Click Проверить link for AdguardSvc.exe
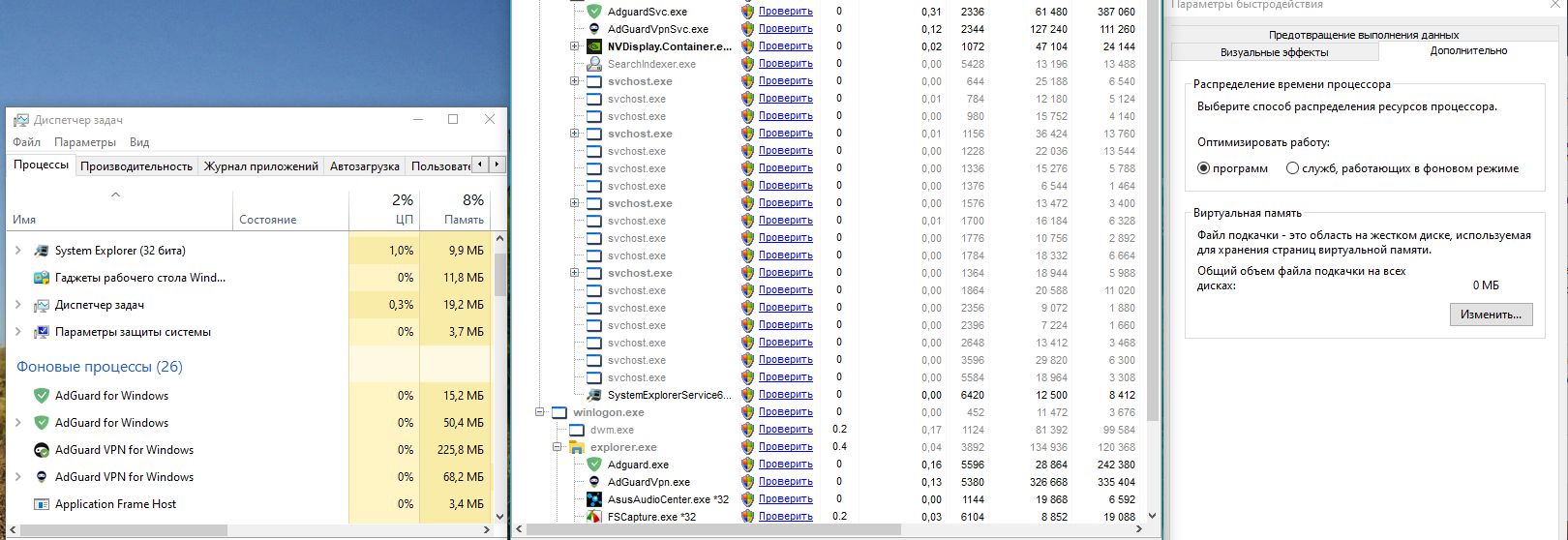Viewport: 1568px width, 540px height. tap(785, 12)
